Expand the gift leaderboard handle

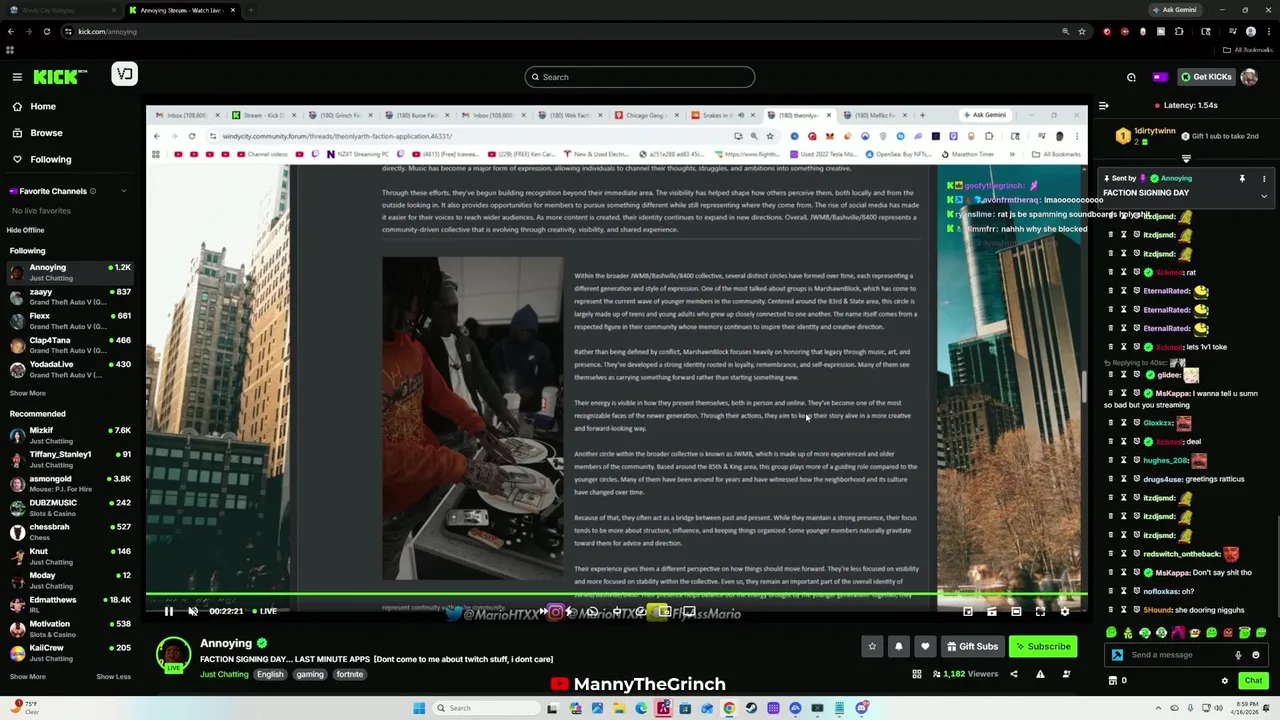[1186, 159]
